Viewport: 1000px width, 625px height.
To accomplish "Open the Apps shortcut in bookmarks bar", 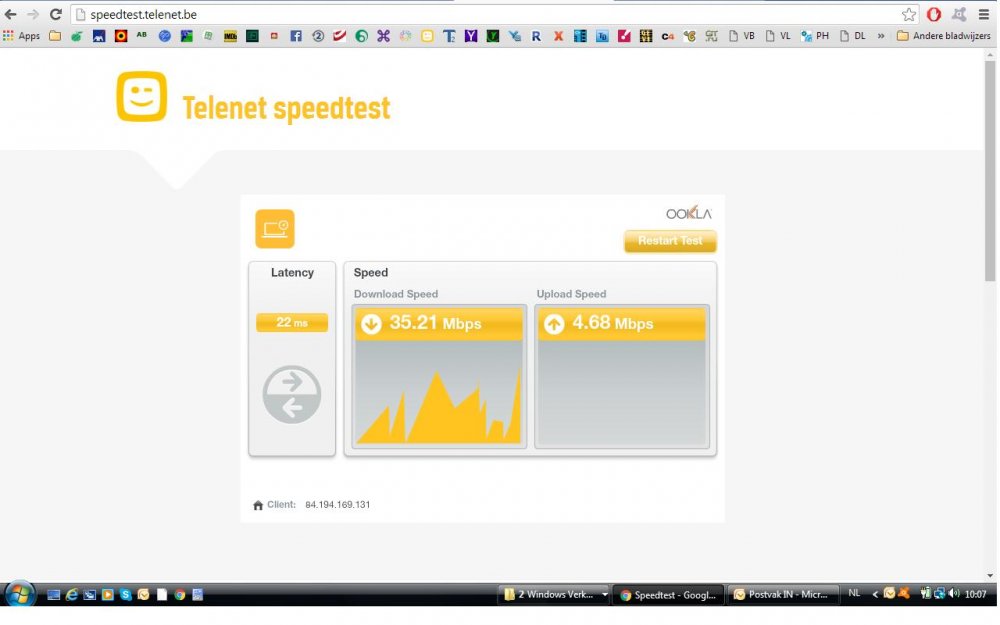I will (21, 36).
